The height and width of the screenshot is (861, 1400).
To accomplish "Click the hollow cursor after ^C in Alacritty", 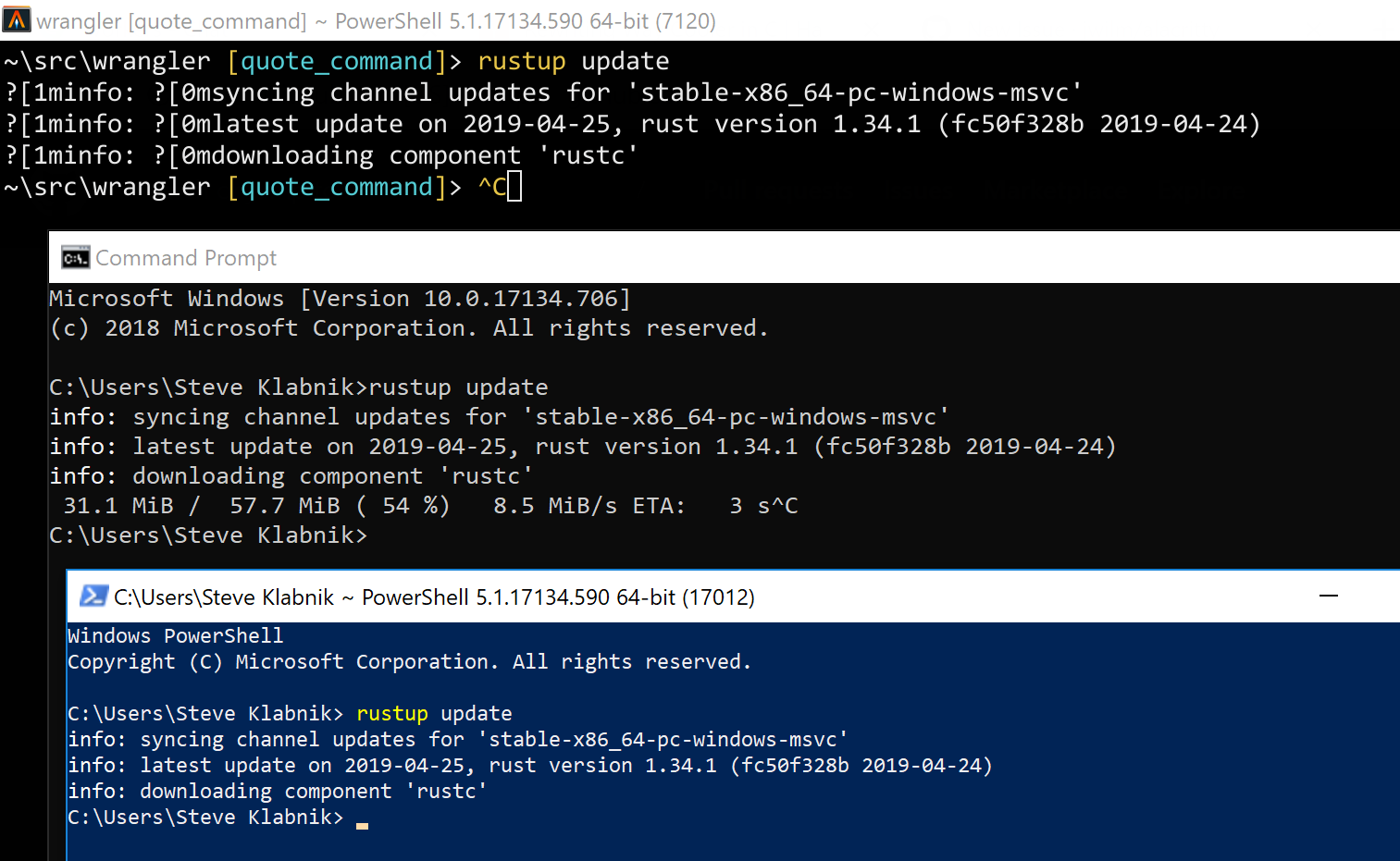I will 514,186.
